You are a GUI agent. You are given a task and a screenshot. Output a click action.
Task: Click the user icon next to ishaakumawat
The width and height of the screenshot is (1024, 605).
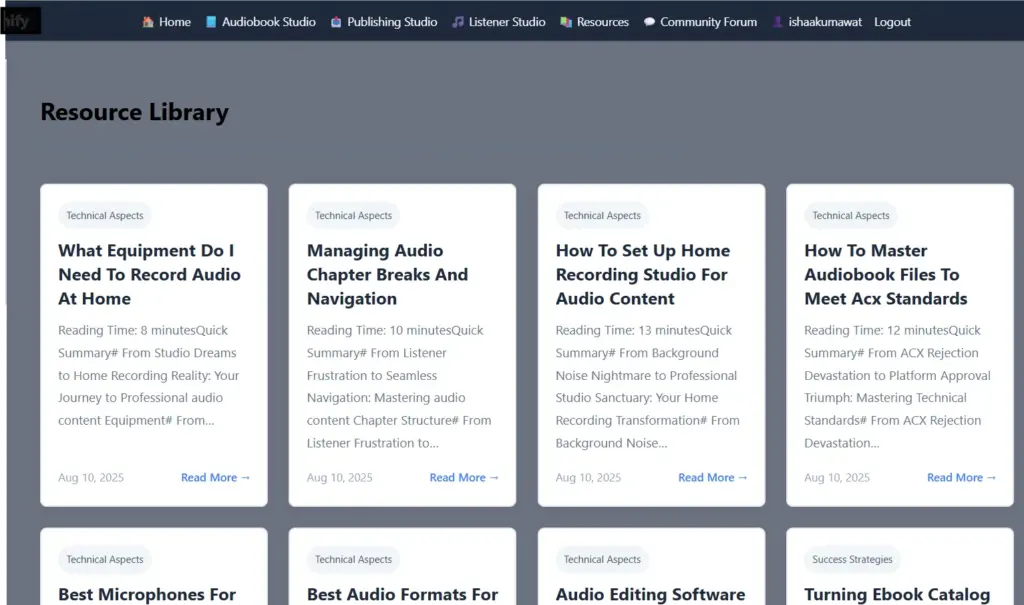coord(776,21)
